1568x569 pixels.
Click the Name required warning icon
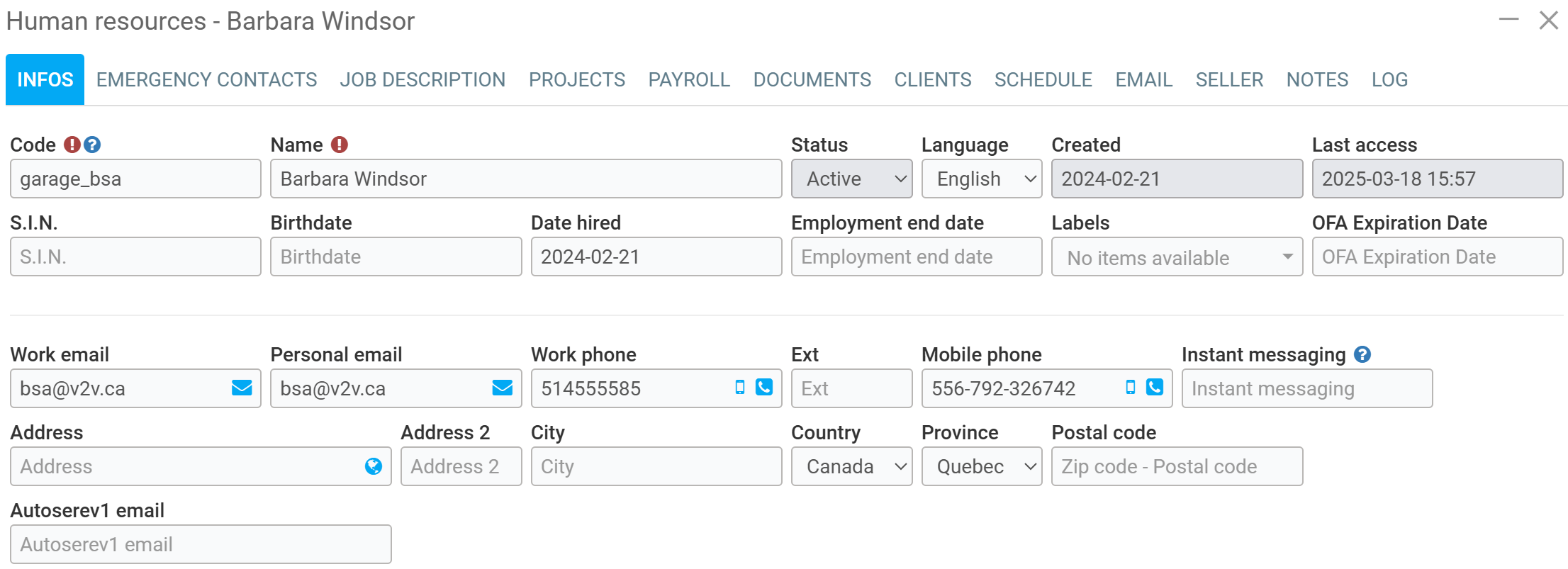[340, 145]
